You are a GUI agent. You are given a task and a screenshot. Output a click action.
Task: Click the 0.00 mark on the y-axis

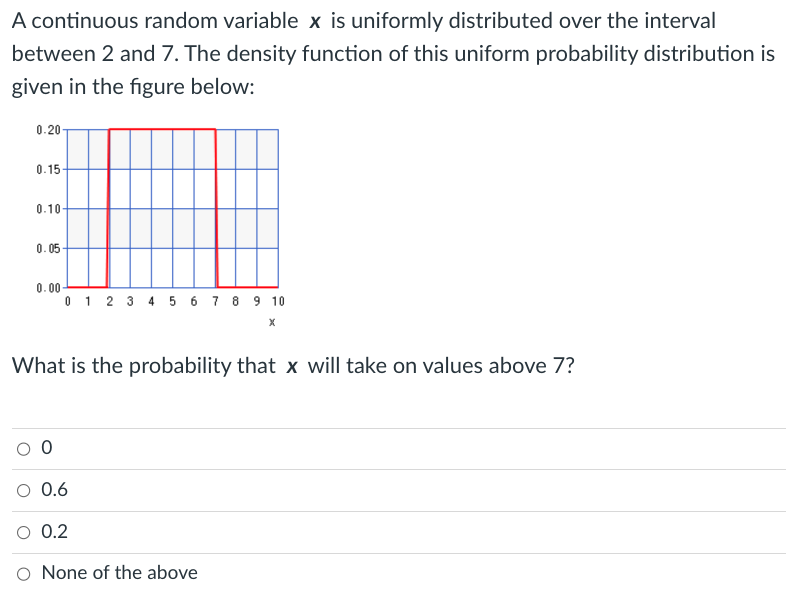coord(48,287)
